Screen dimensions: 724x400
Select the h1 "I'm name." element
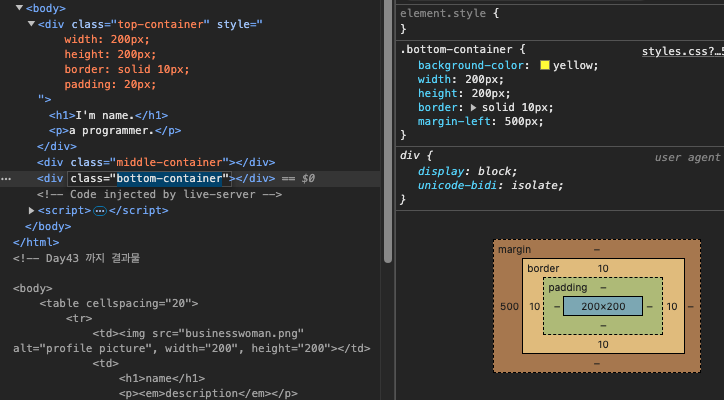(x=109, y=115)
